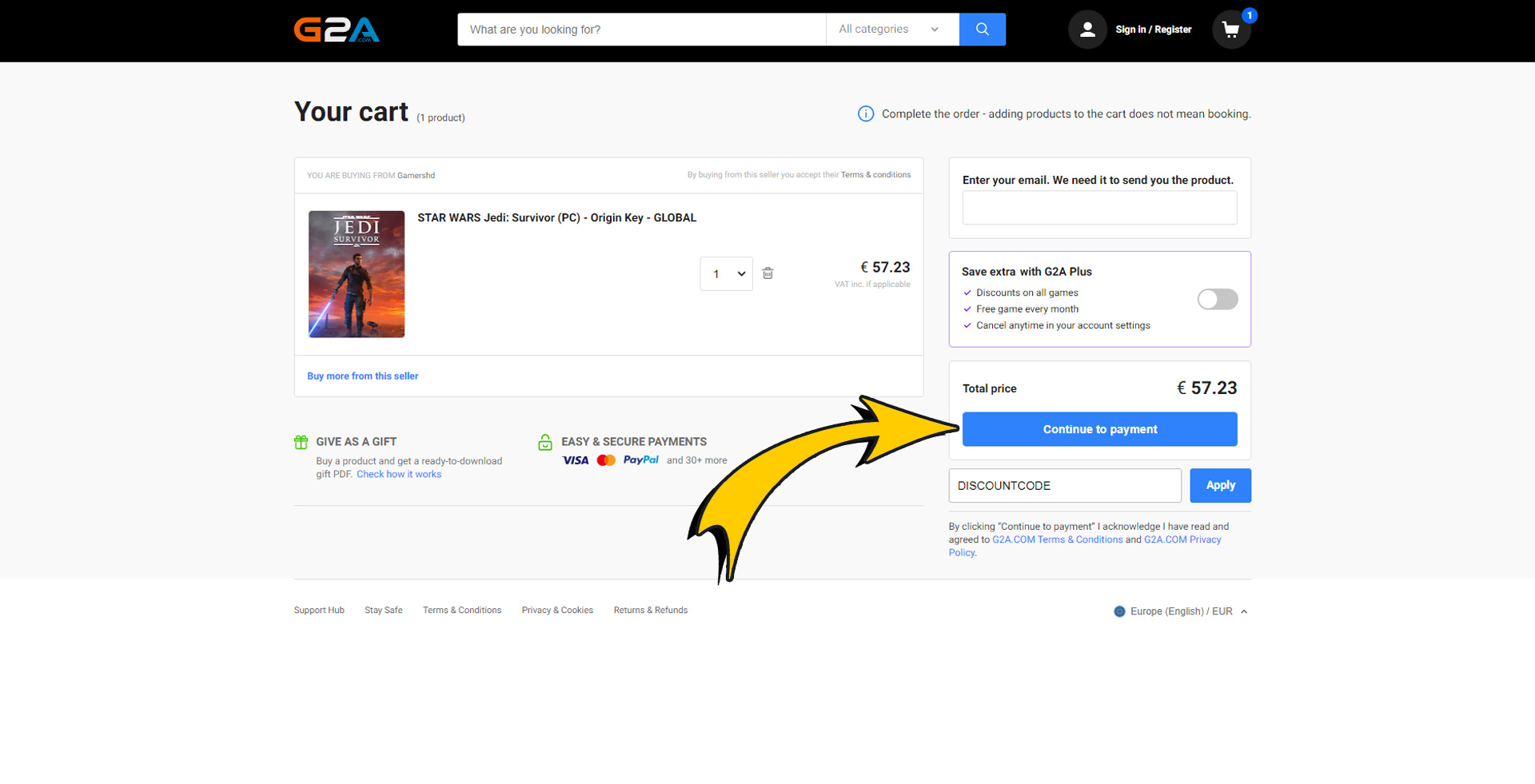1535x784 pixels.
Task: Enable the G2A Plus subscription toggle
Action: 1216,299
